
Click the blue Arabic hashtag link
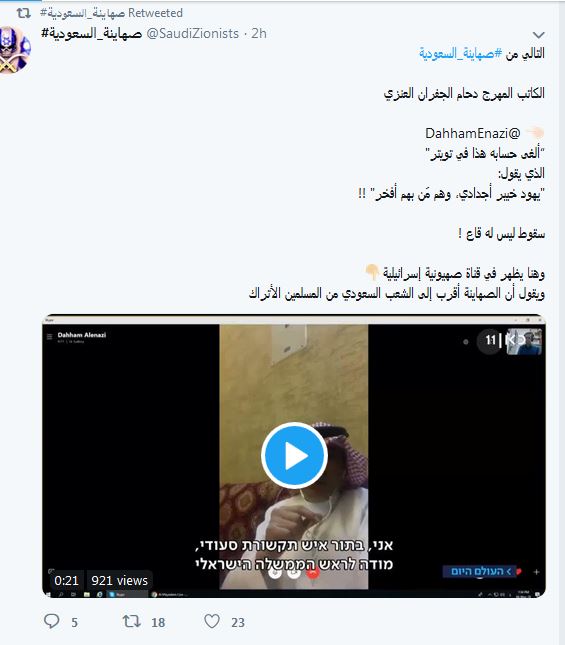coord(461,53)
